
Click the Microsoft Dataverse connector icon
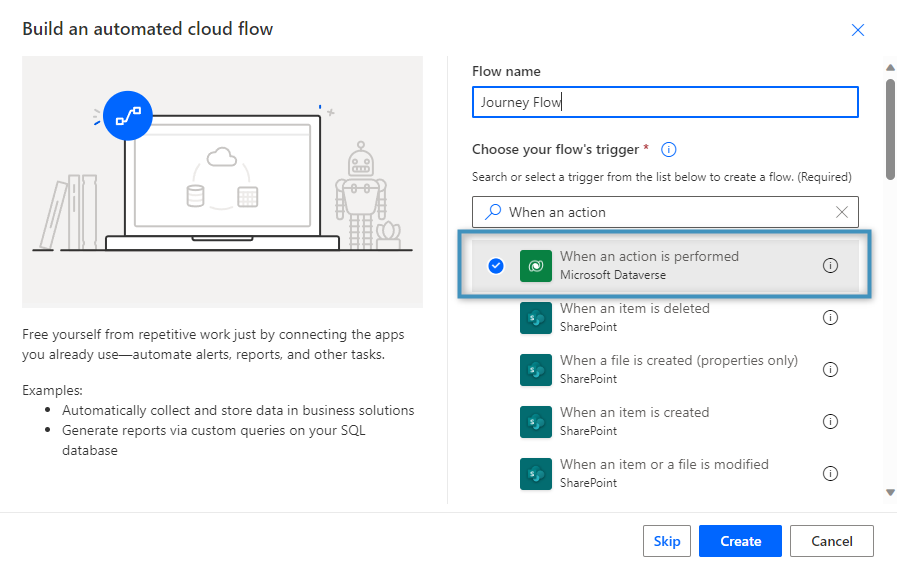(x=535, y=266)
